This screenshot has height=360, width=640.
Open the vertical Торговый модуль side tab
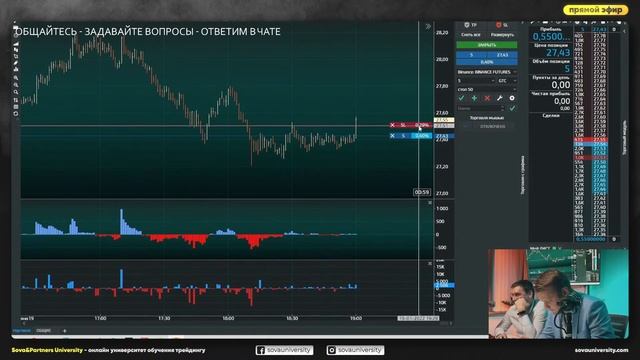click(x=624, y=137)
